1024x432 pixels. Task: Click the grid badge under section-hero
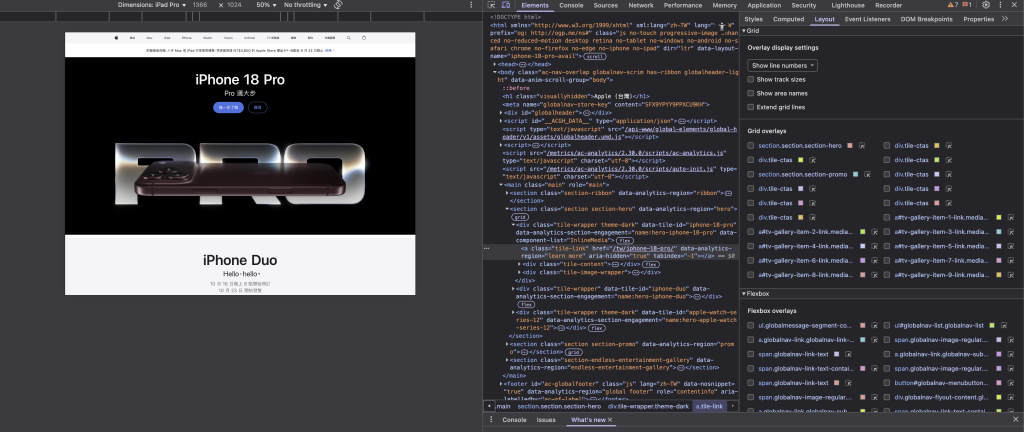coord(520,217)
